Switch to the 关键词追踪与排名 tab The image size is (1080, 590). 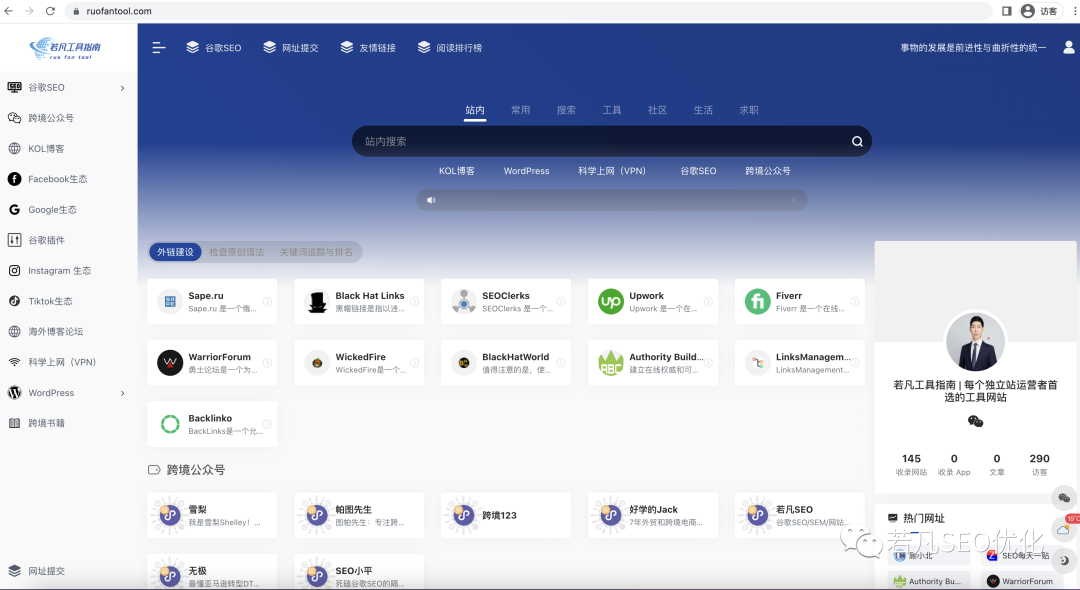316,252
